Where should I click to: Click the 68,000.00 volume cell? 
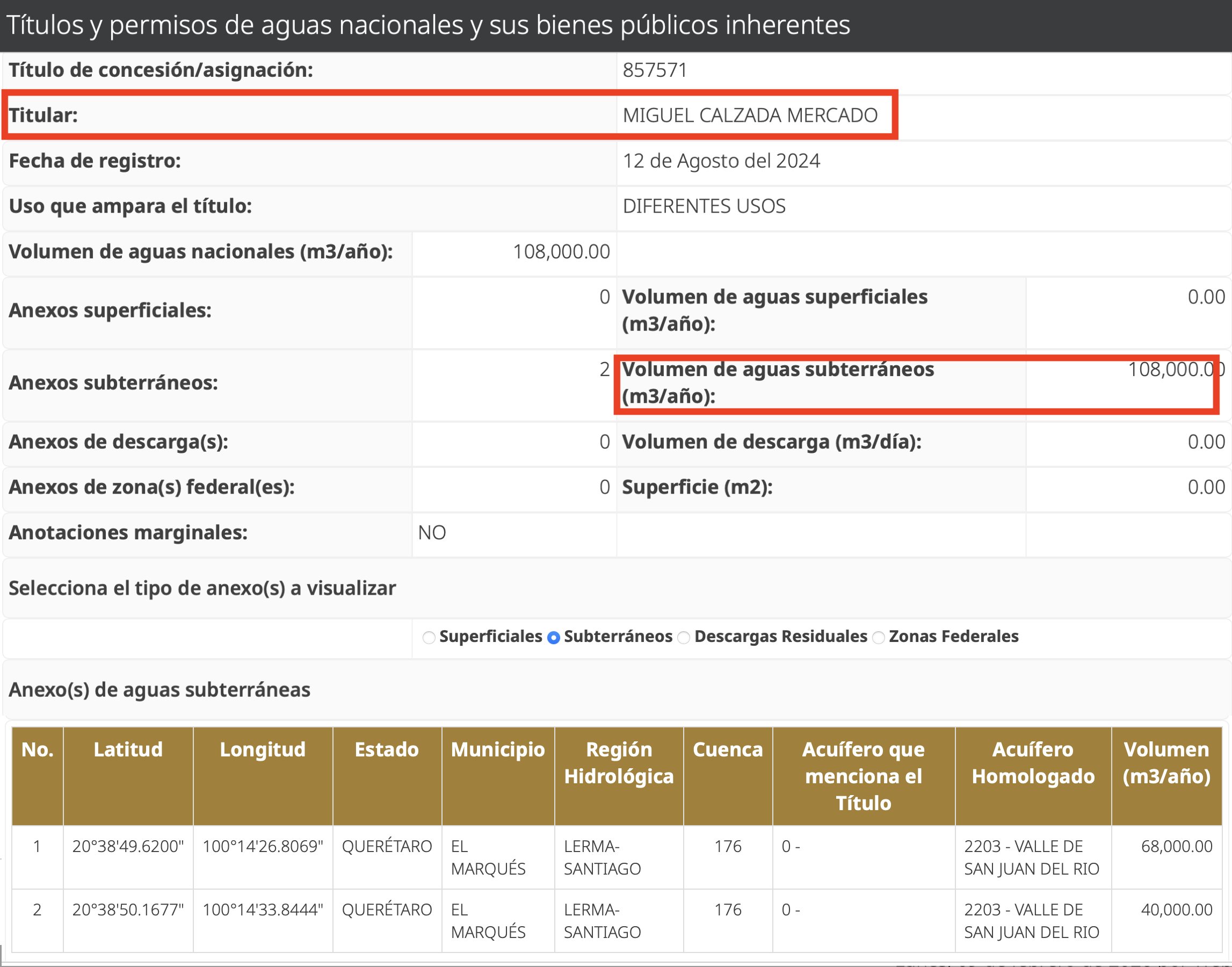1177,846
